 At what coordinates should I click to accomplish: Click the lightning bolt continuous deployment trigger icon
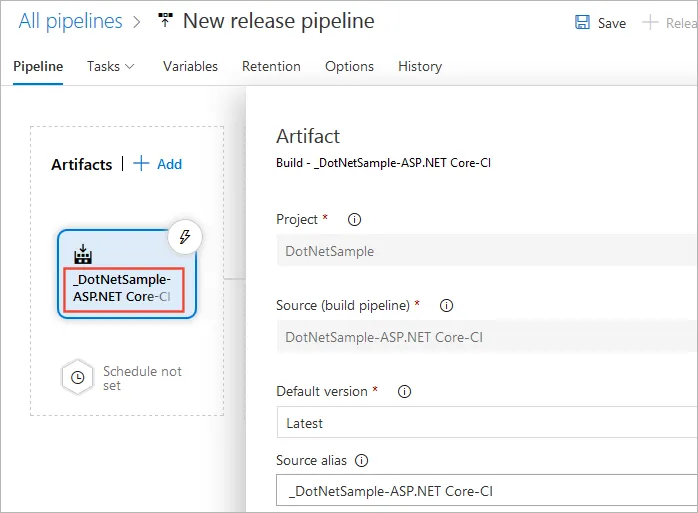click(184, 237)
